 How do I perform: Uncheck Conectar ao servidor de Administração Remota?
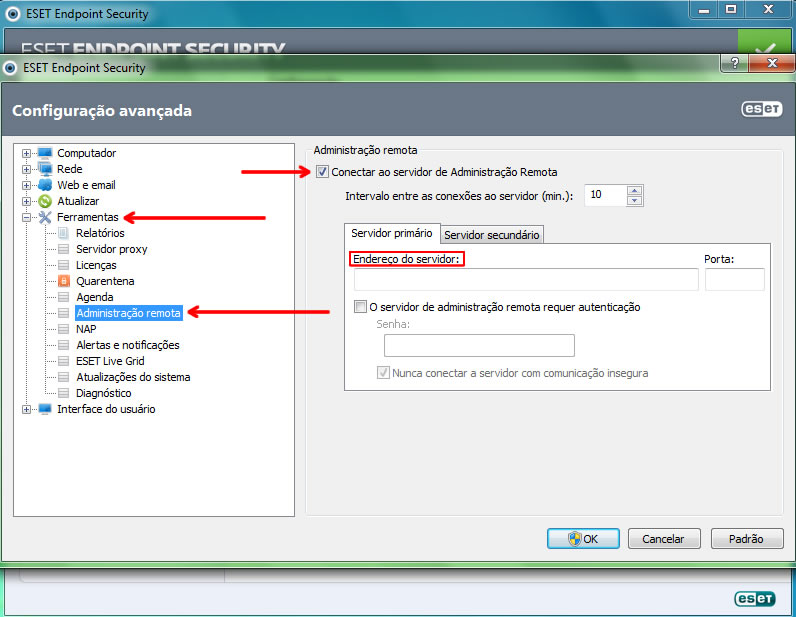[x=322, y=172]
